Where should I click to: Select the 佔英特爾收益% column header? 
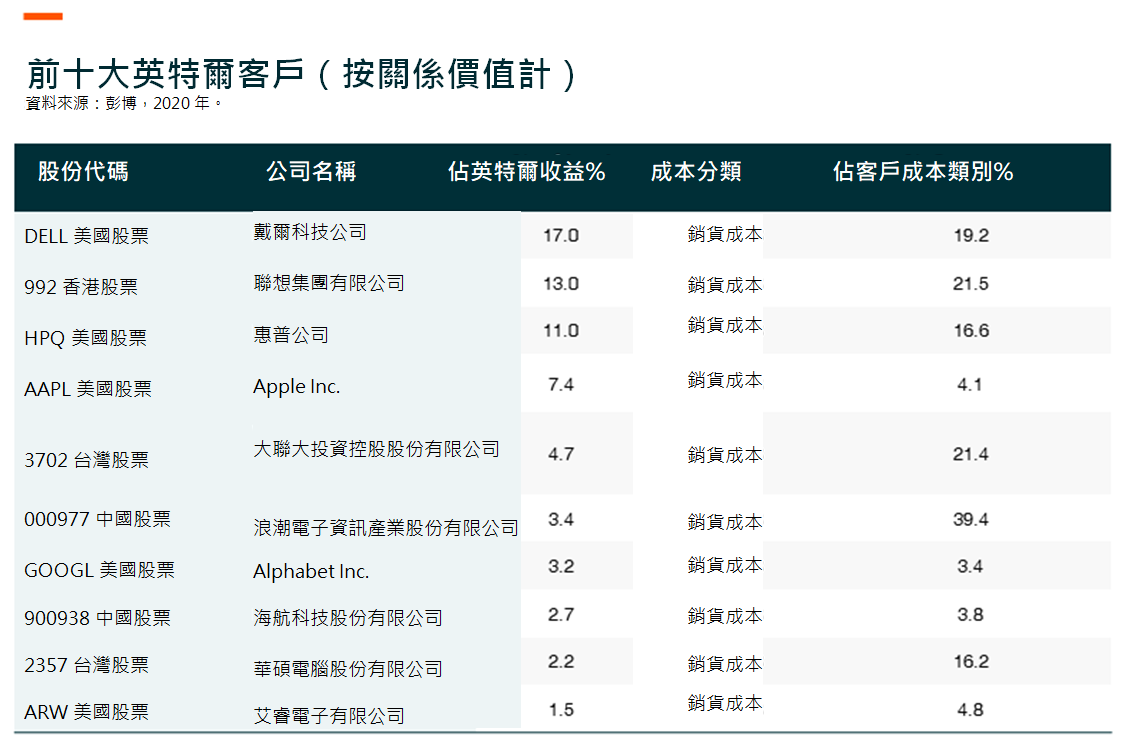526,172
